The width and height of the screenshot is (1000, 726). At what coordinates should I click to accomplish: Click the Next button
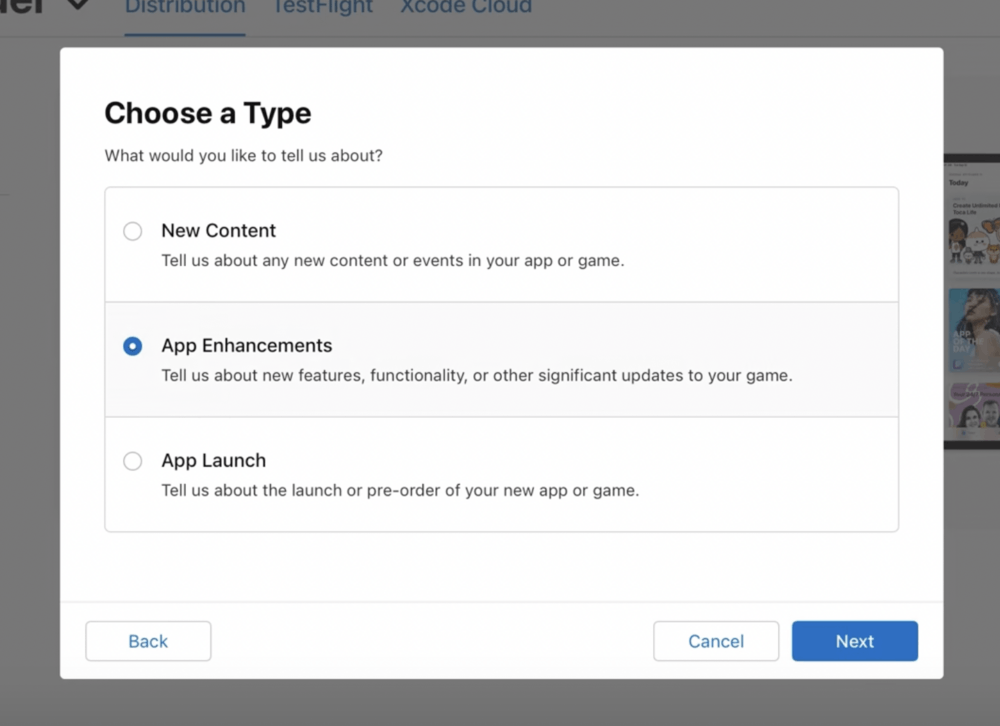(x=854, y=641)
